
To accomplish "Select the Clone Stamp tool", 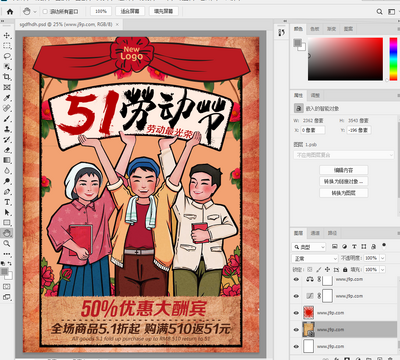I will [x=7, y=129].
